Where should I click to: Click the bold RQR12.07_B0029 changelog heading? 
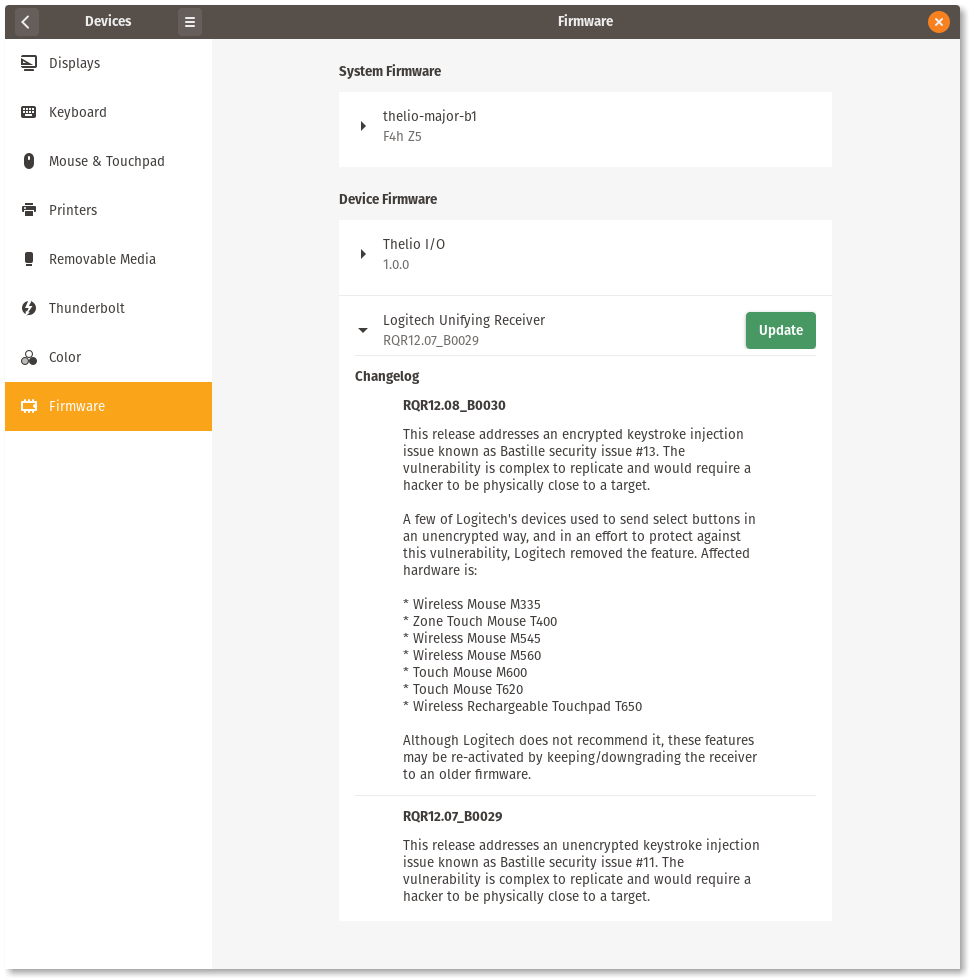pos(453,816)
